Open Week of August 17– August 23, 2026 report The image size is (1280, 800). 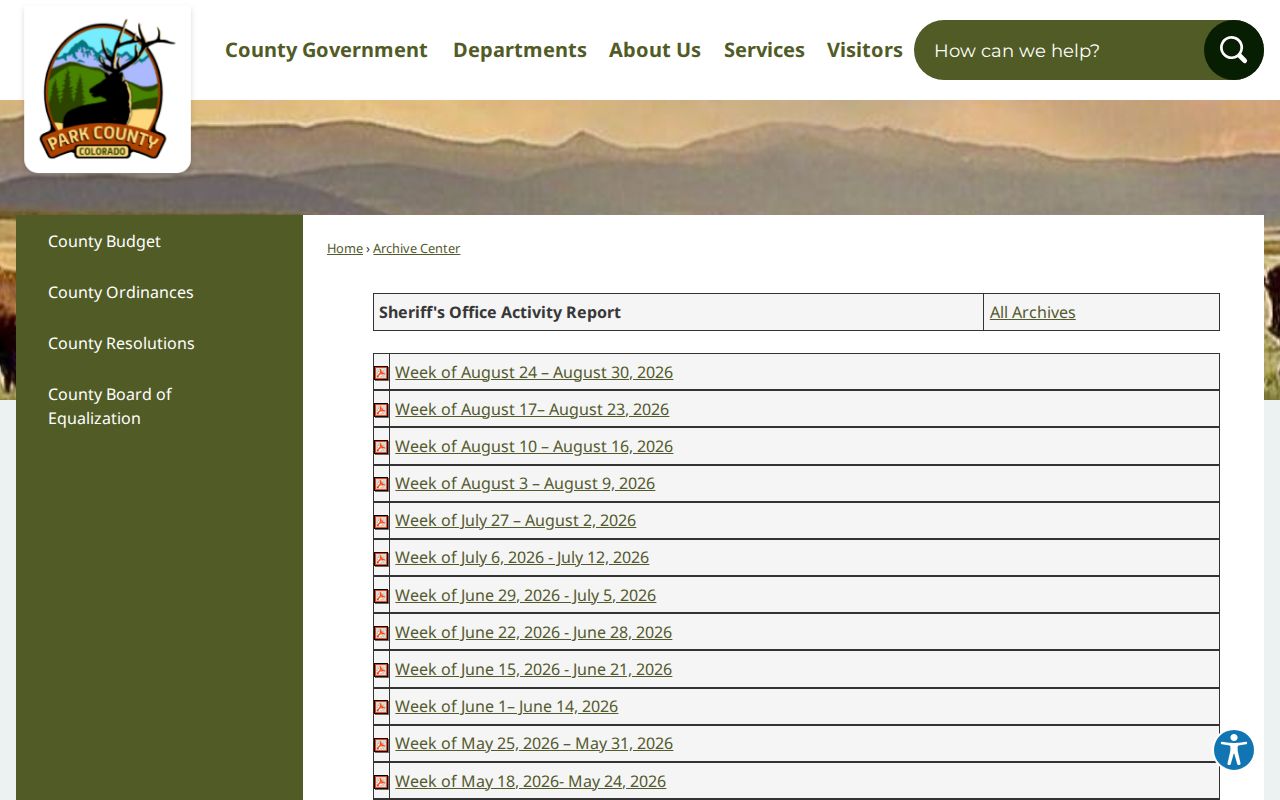point(532,409)
